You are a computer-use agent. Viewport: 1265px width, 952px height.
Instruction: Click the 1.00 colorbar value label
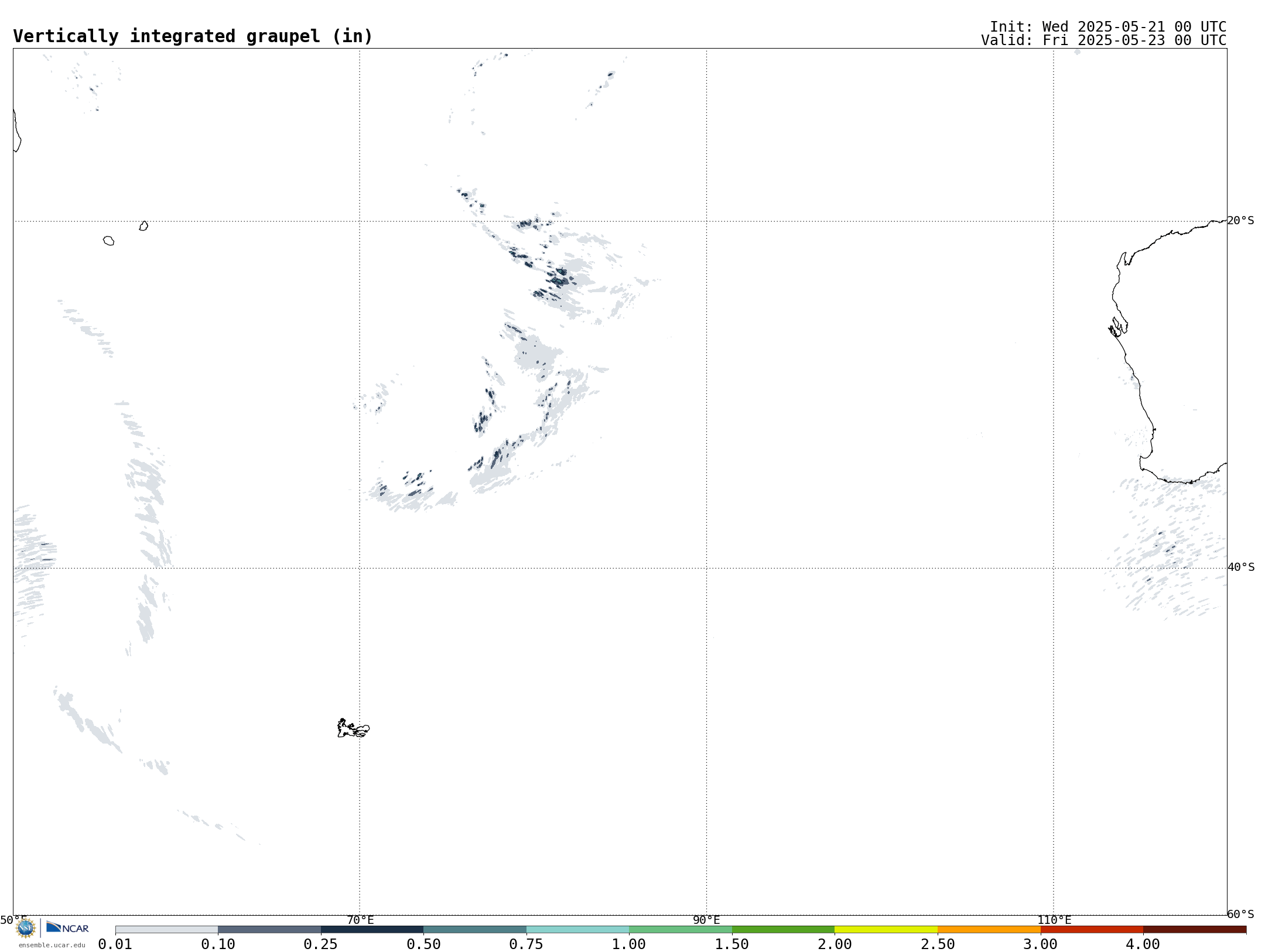(x=629, y=944)
